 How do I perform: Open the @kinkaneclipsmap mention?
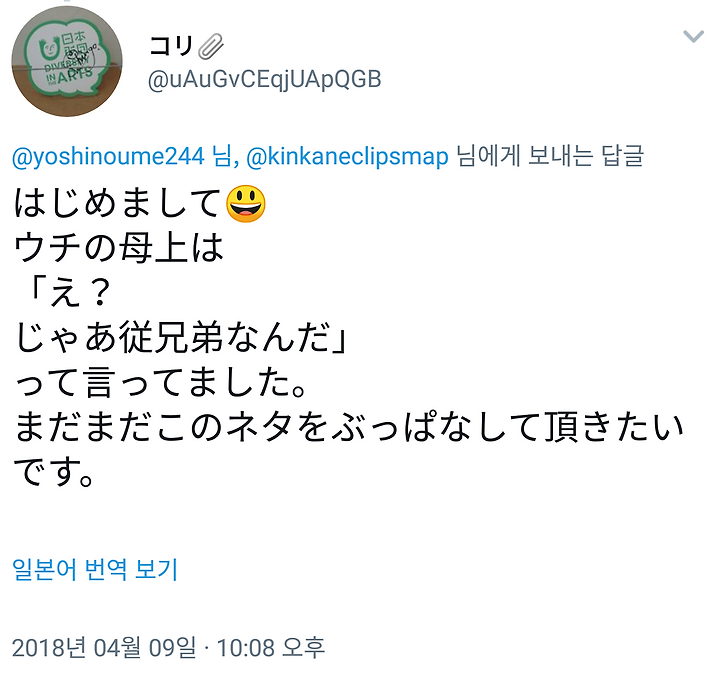347,157
